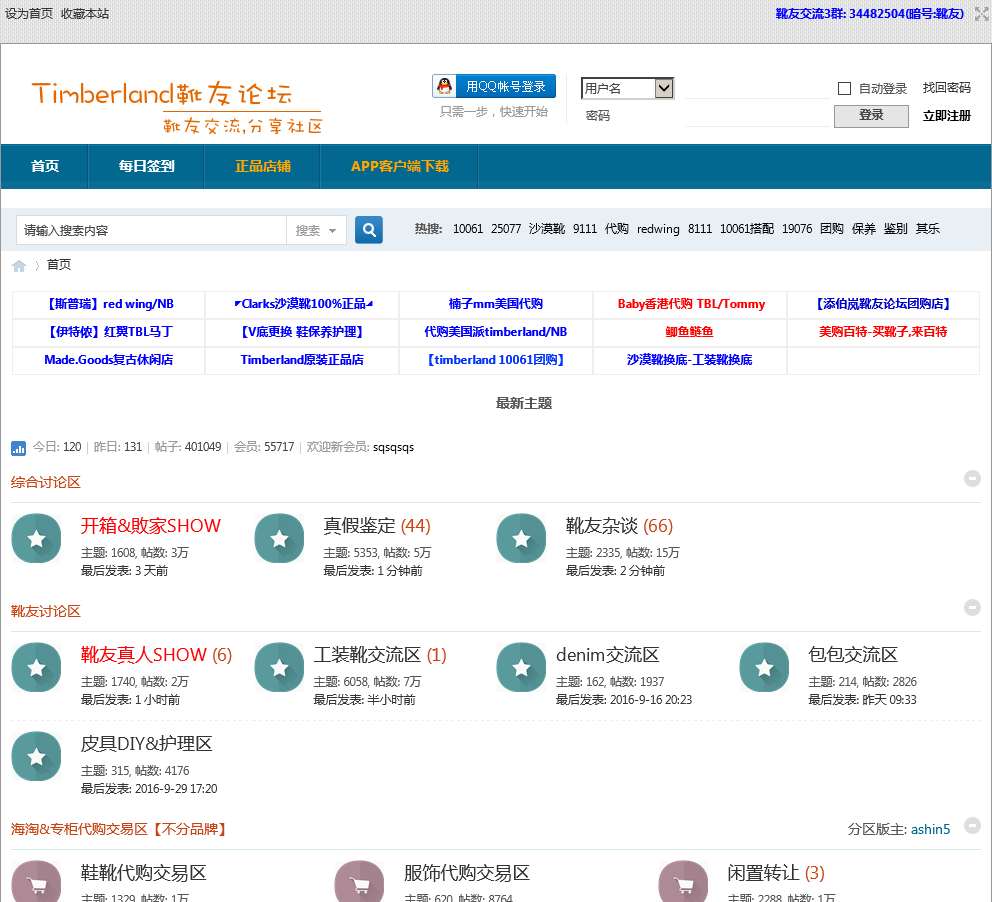Open the 用户名 login type dropdown

(x=627, y=88)
